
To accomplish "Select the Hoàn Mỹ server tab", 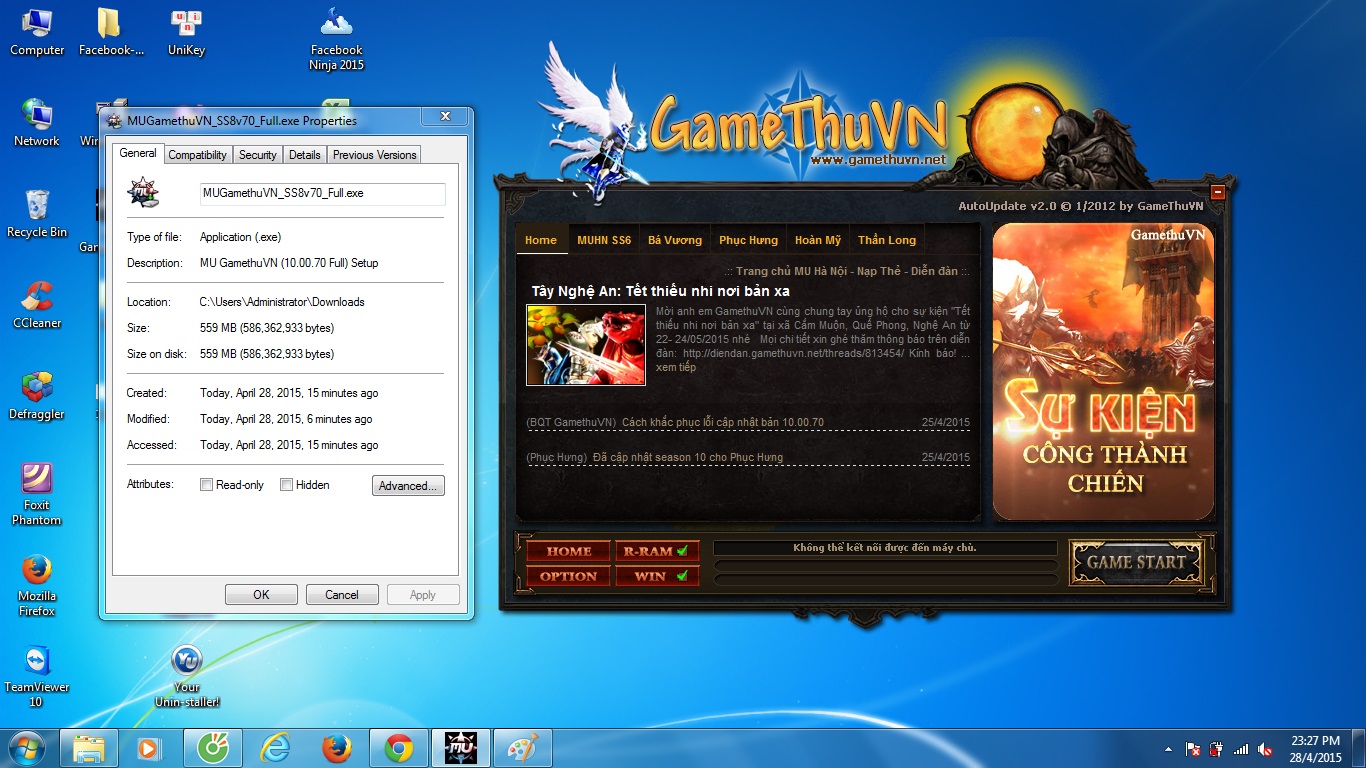I will [818, 240].
